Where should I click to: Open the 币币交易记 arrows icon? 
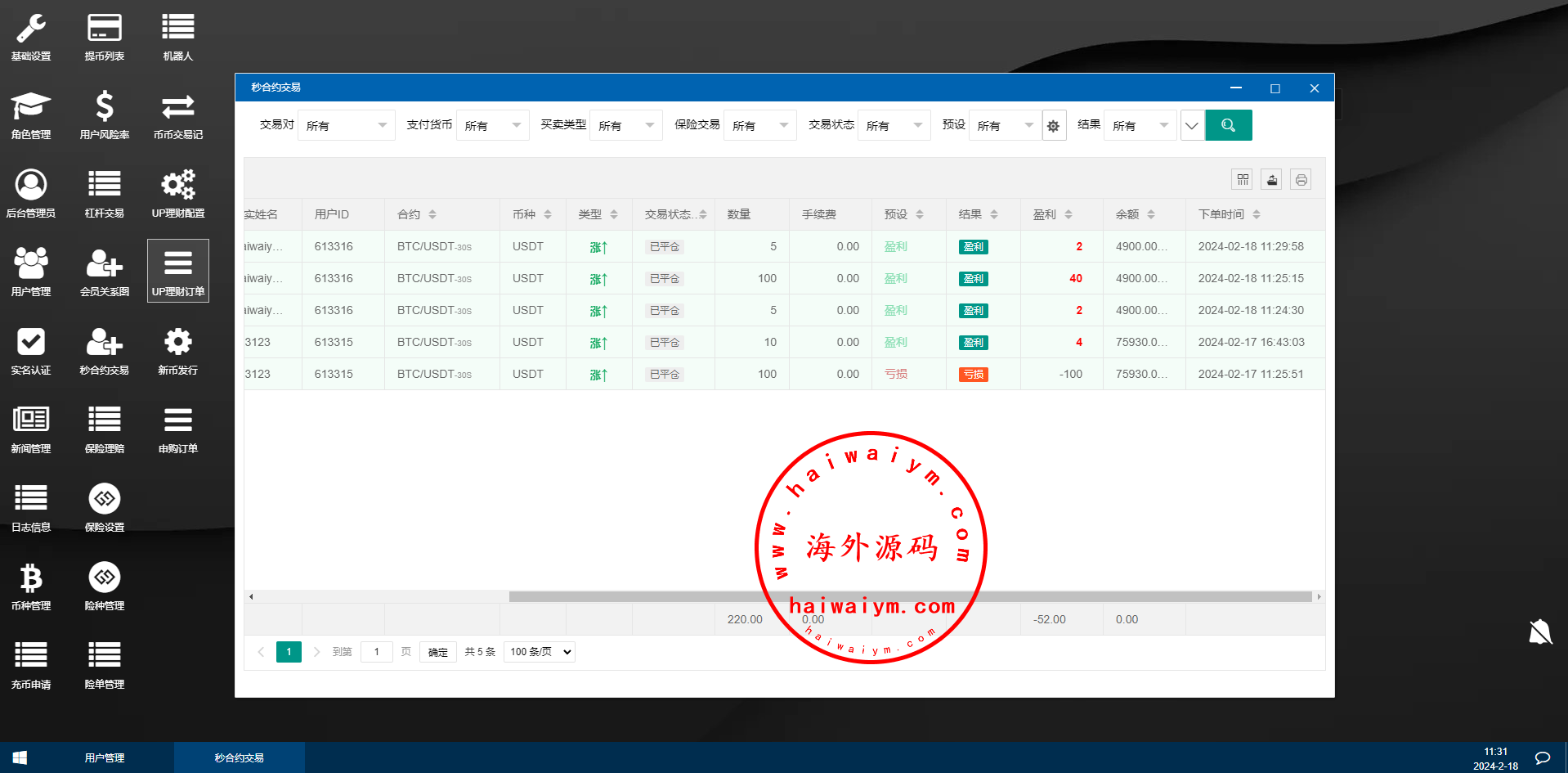(177, 107)
